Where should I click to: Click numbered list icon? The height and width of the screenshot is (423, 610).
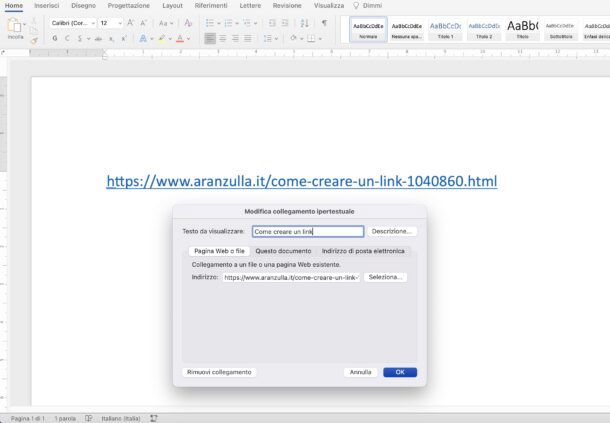pos(228,23)
